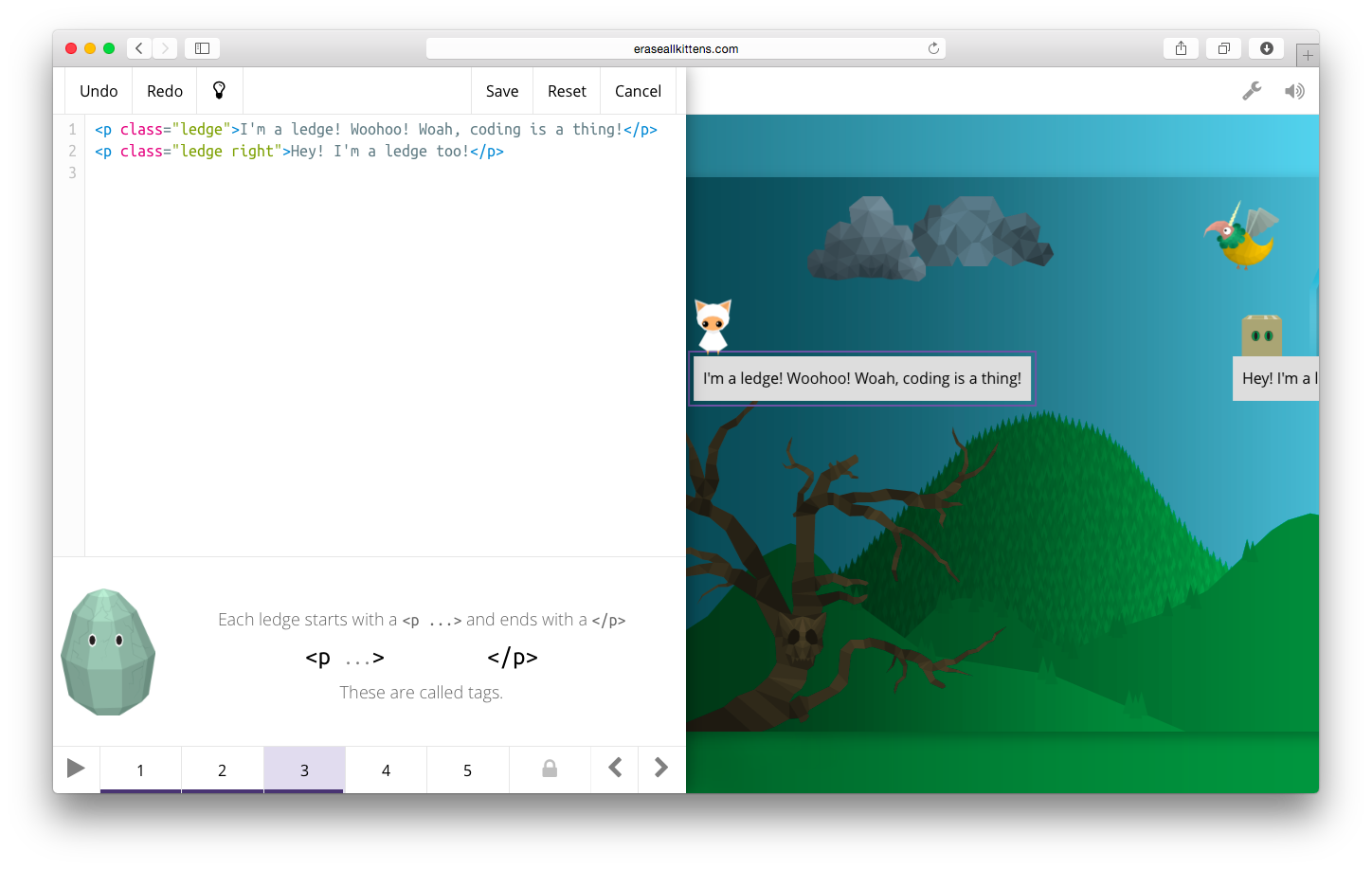Click code line 1 in the editor

[x=375, y=130]
